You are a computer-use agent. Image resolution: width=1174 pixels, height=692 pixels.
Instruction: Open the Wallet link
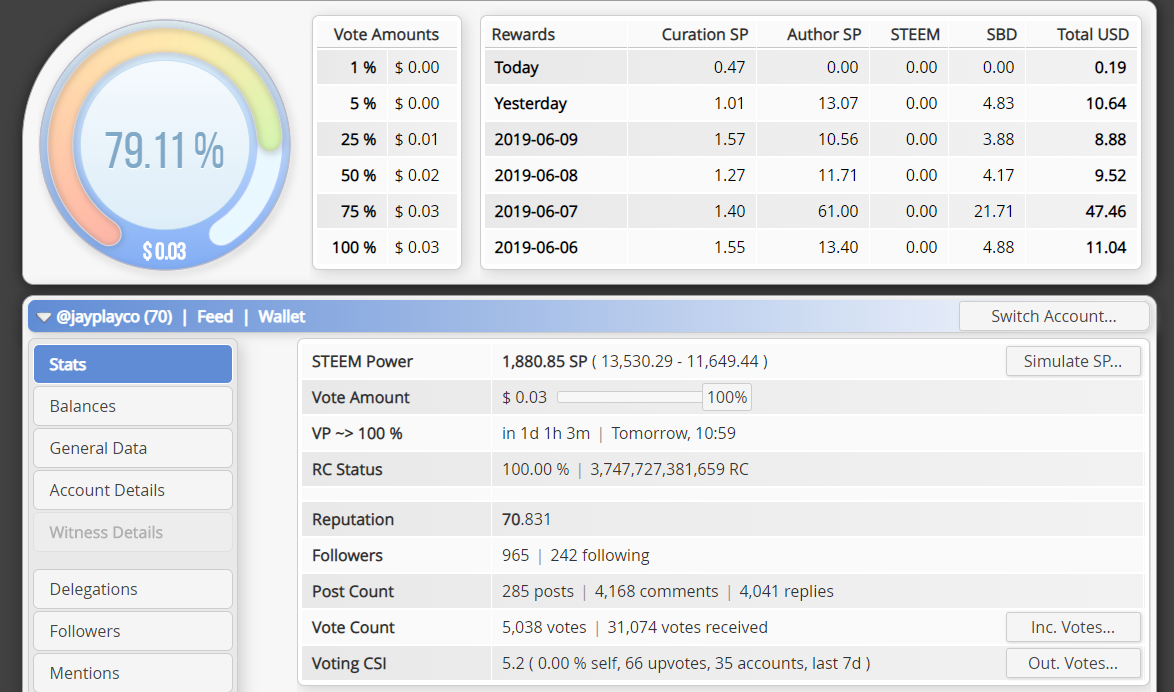point(282,317)
